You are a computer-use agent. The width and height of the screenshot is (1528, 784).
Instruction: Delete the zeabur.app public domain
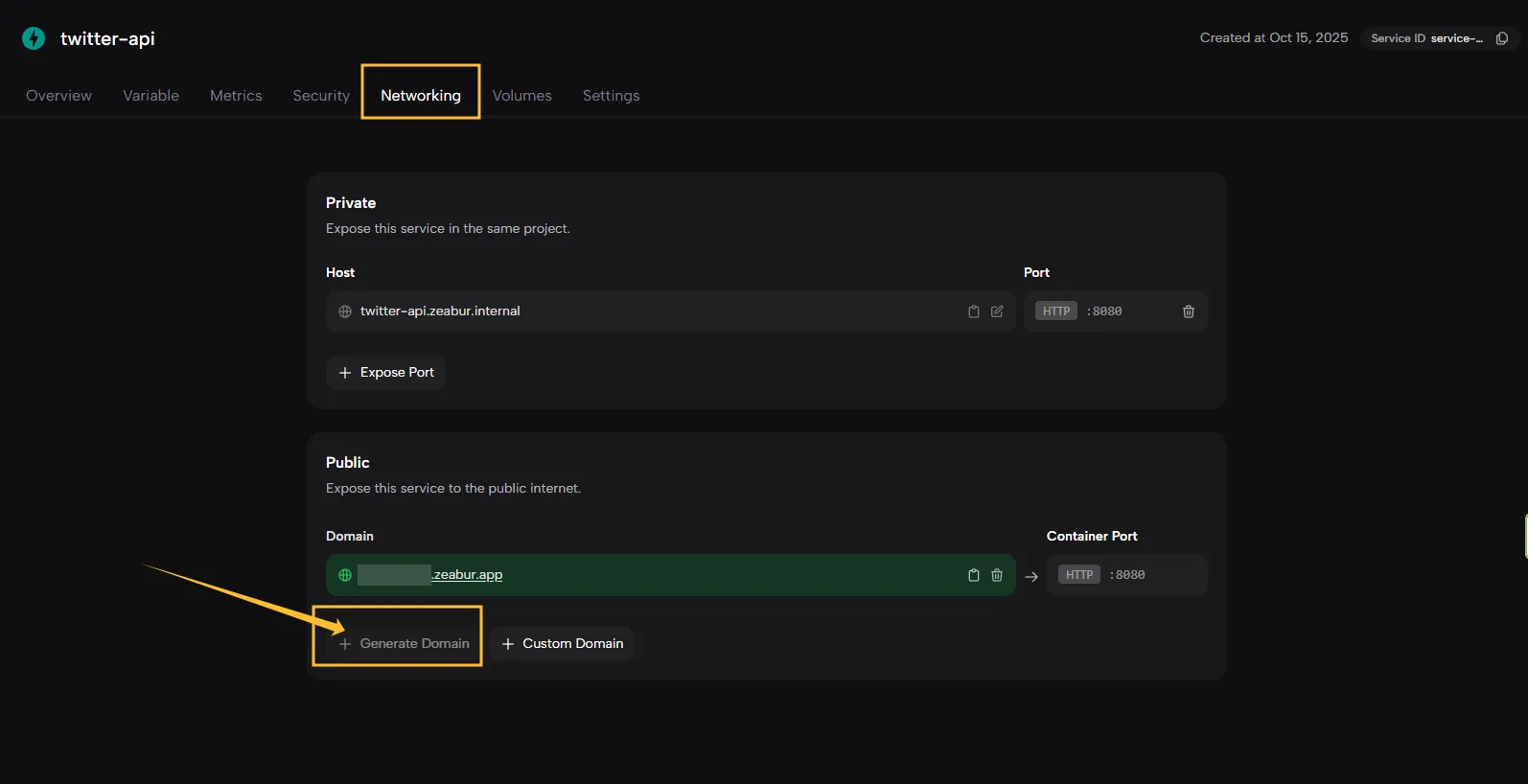click(997, 575)
